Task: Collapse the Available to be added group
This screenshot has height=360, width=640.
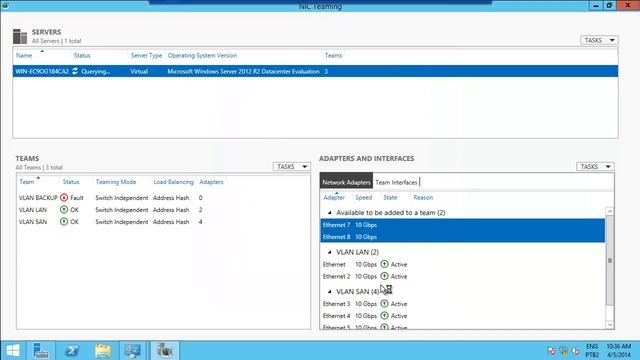Action: (330, 213)
